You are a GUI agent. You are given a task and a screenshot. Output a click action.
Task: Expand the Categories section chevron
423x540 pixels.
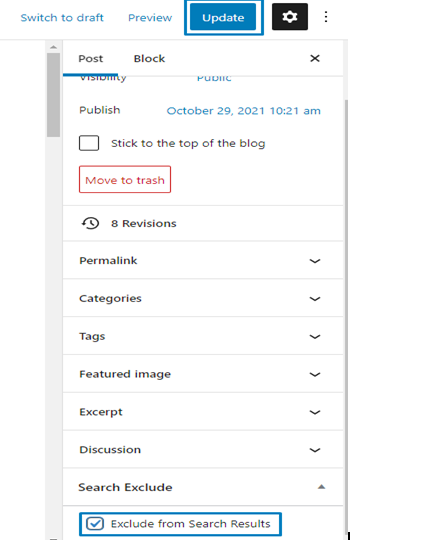point(315,299)
